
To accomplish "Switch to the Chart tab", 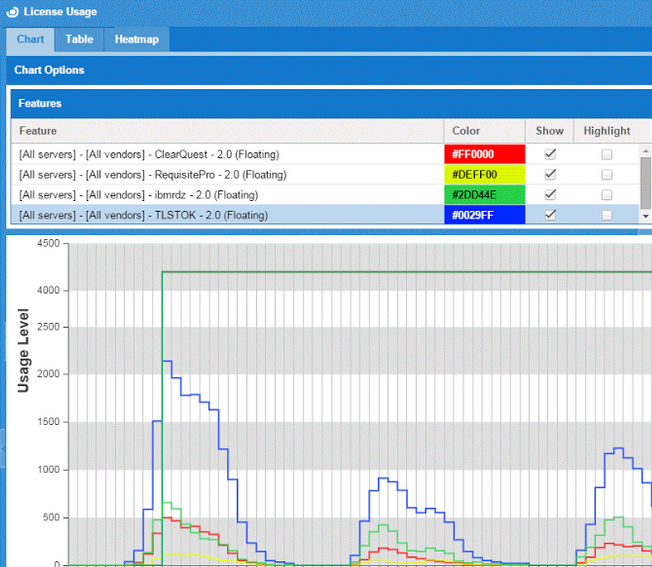I will 30,40.
